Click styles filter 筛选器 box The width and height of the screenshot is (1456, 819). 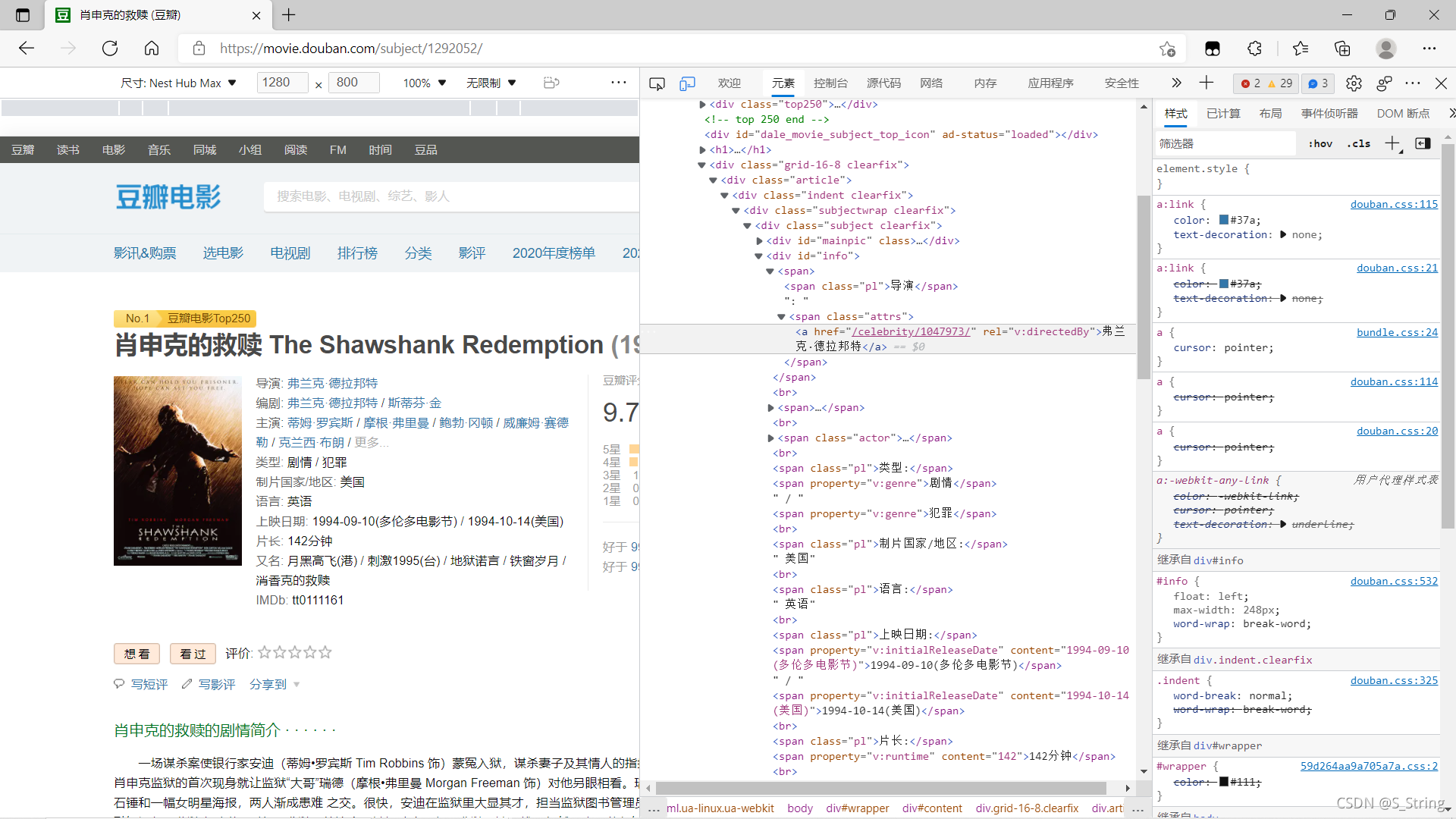[x=1225, y=143]
